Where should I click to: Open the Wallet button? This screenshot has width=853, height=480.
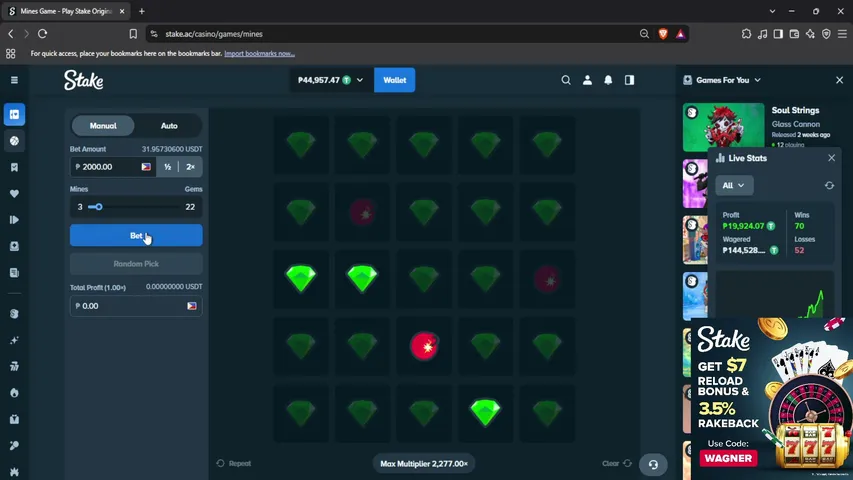[x=394, y=80]
